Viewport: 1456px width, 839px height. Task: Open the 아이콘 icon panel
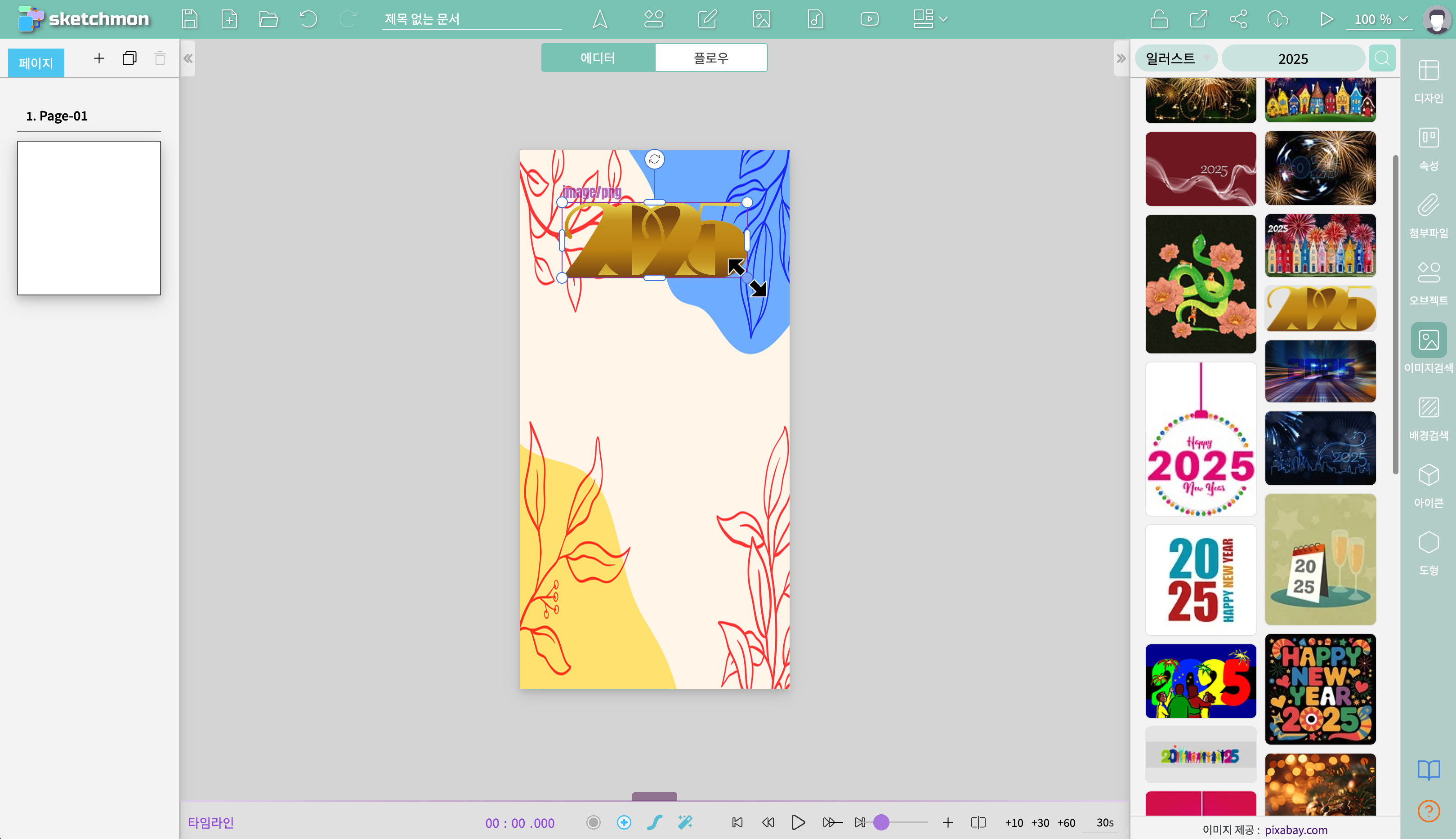click(1428, 486)
